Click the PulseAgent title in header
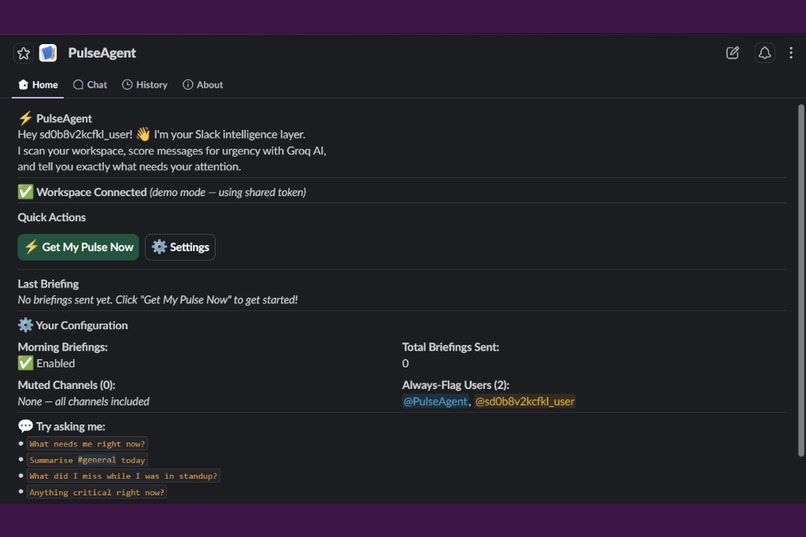This screenshot has height=537, width=806. click(x=102, y=53)
